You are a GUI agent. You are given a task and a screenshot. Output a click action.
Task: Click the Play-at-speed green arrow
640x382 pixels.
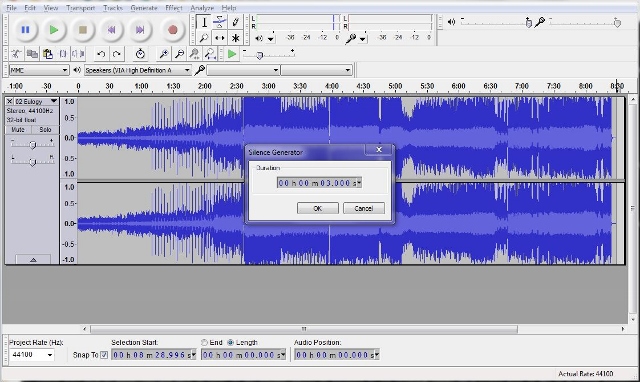pyautogui.click(x=232, y=54)
